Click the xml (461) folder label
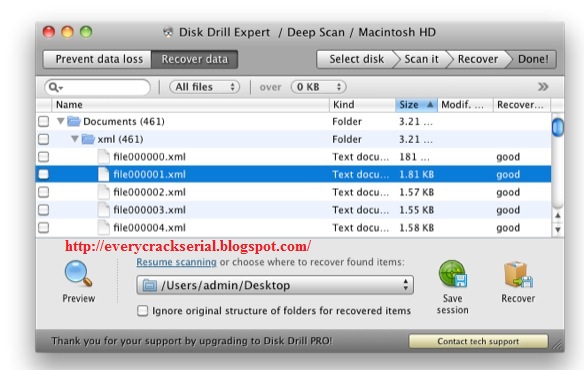This screenshot has height=370, width=584. (x=120, y=139)
